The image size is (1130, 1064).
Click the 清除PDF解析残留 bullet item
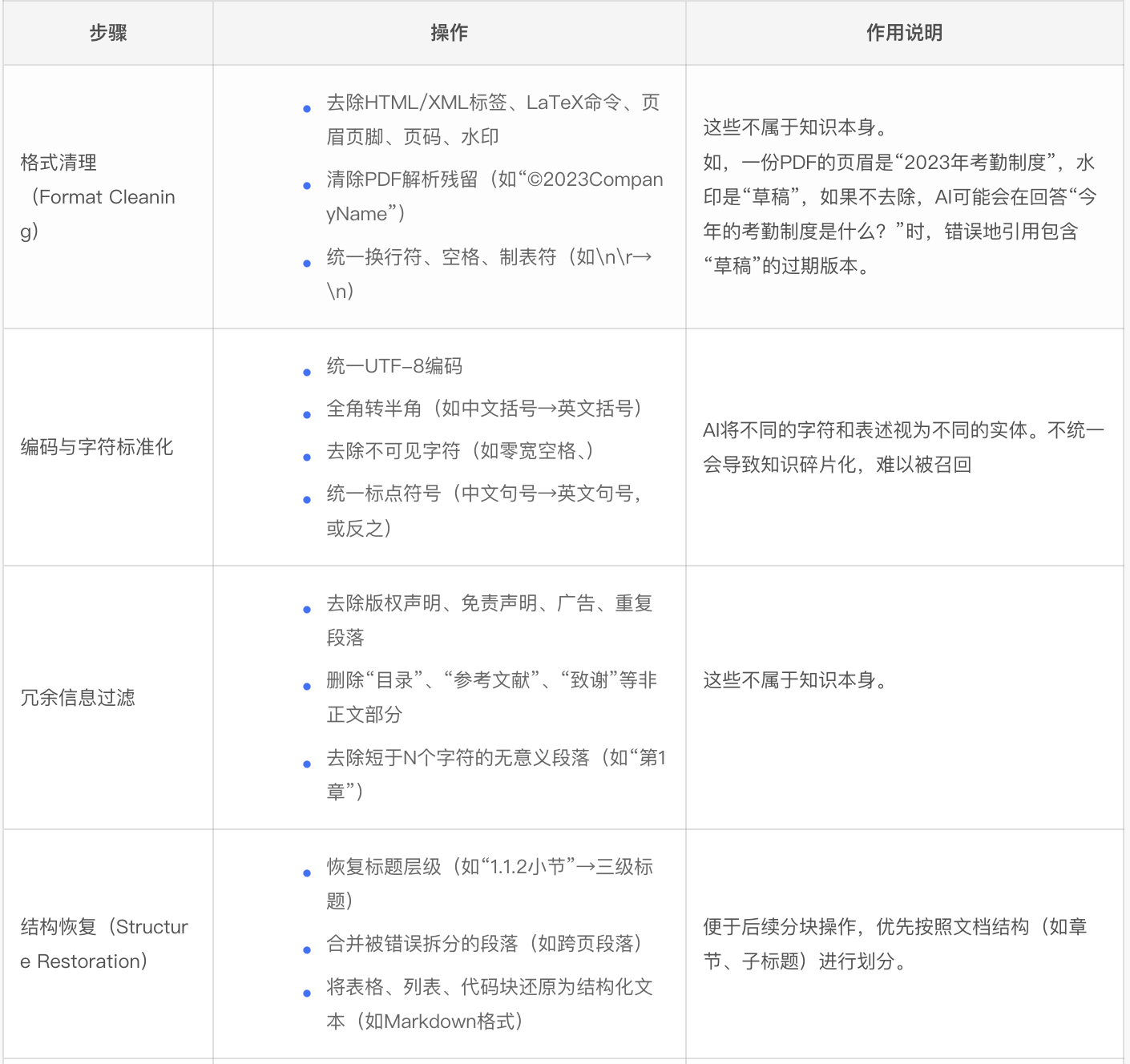click(494, 196)
